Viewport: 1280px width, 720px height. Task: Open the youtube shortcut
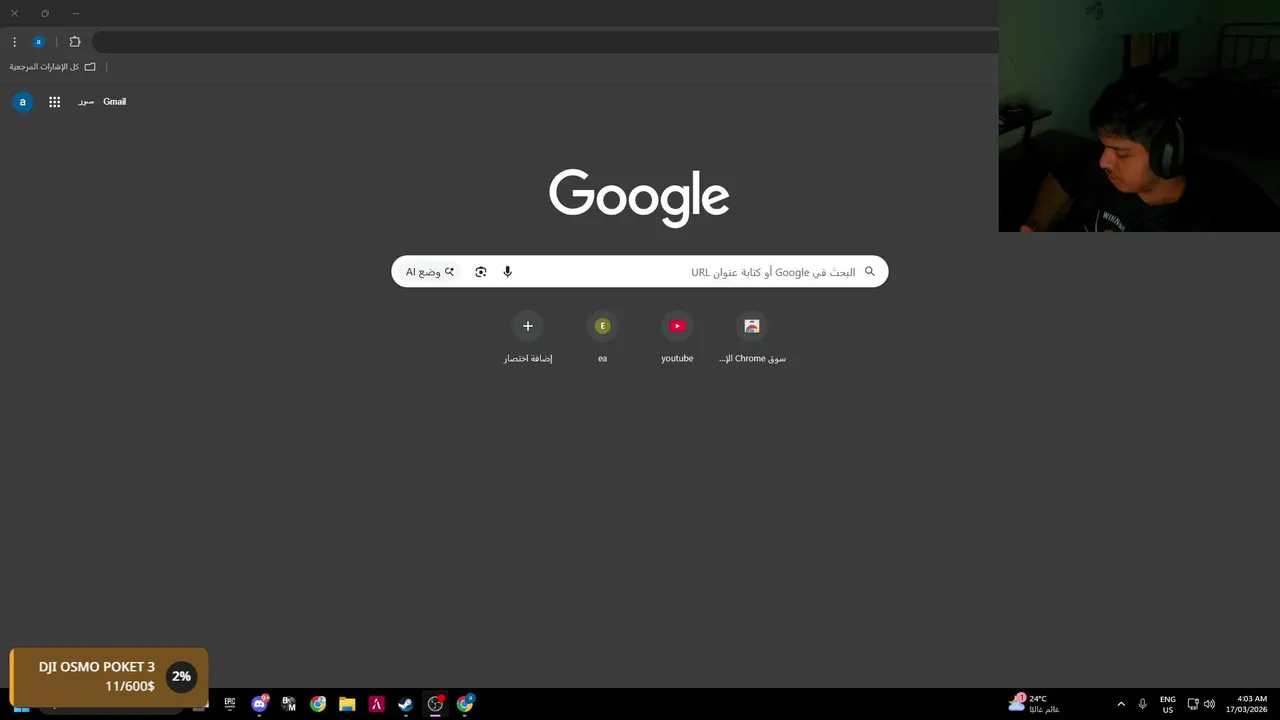tap(677, 338)
